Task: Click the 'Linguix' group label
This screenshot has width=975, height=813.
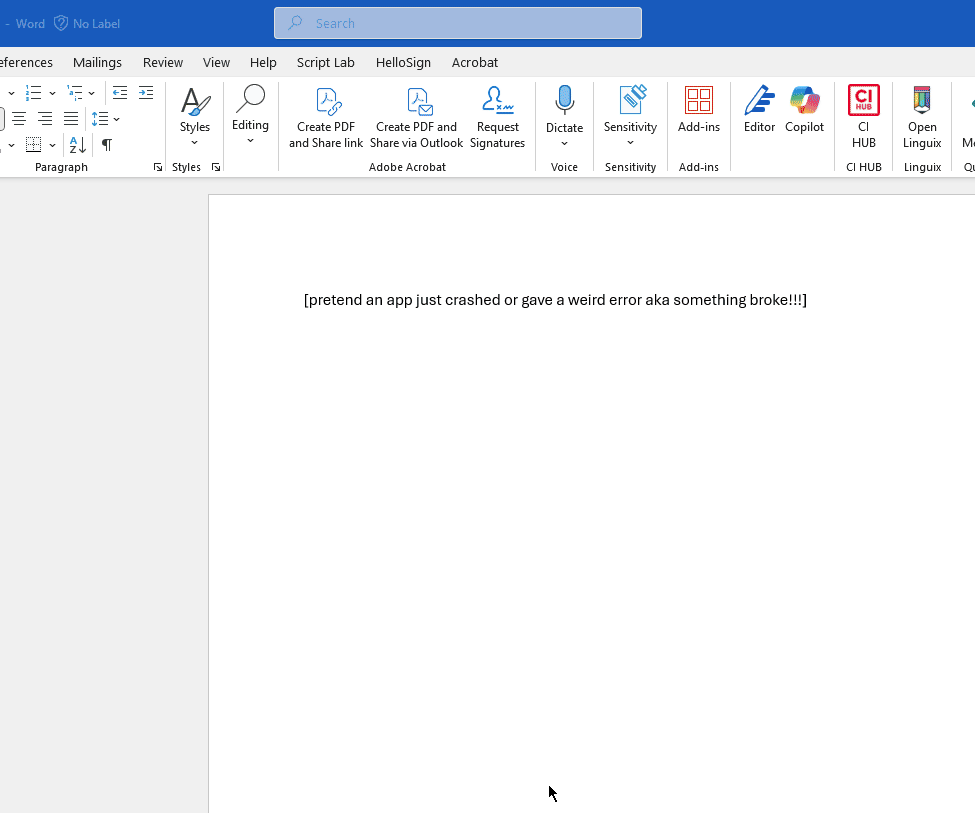Action: coord(922,167)
